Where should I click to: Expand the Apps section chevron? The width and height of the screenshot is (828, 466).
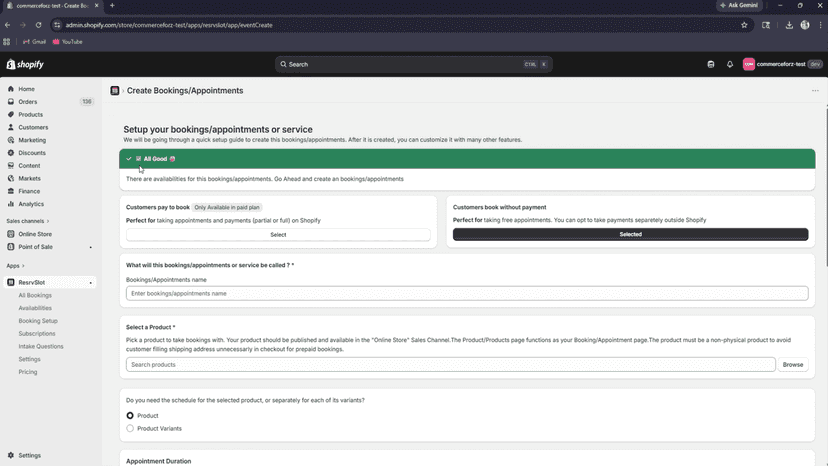23,266
